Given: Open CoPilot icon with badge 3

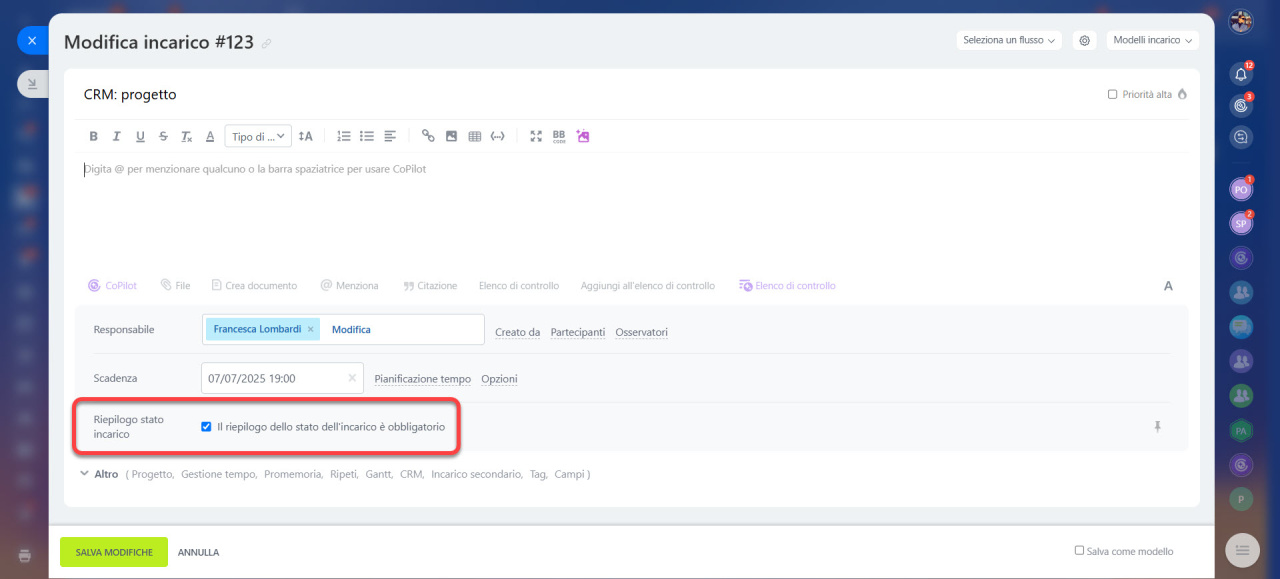Looking at the screenshot, I should pos(1241,105).
